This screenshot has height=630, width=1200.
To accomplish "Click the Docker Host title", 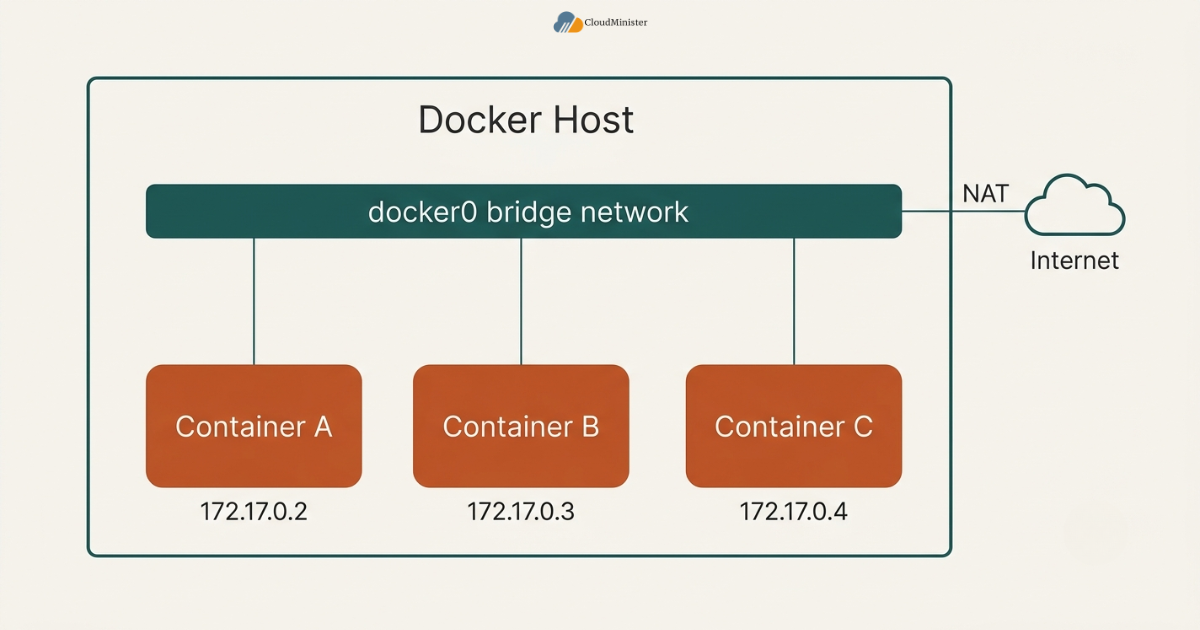I will coord(526,120).
